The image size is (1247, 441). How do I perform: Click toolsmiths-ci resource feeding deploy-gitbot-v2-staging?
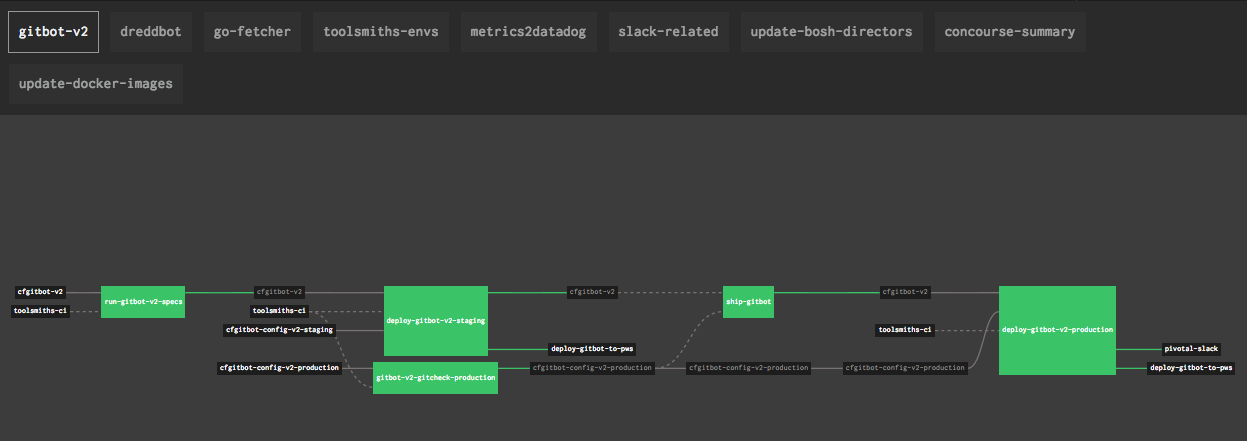279,311
